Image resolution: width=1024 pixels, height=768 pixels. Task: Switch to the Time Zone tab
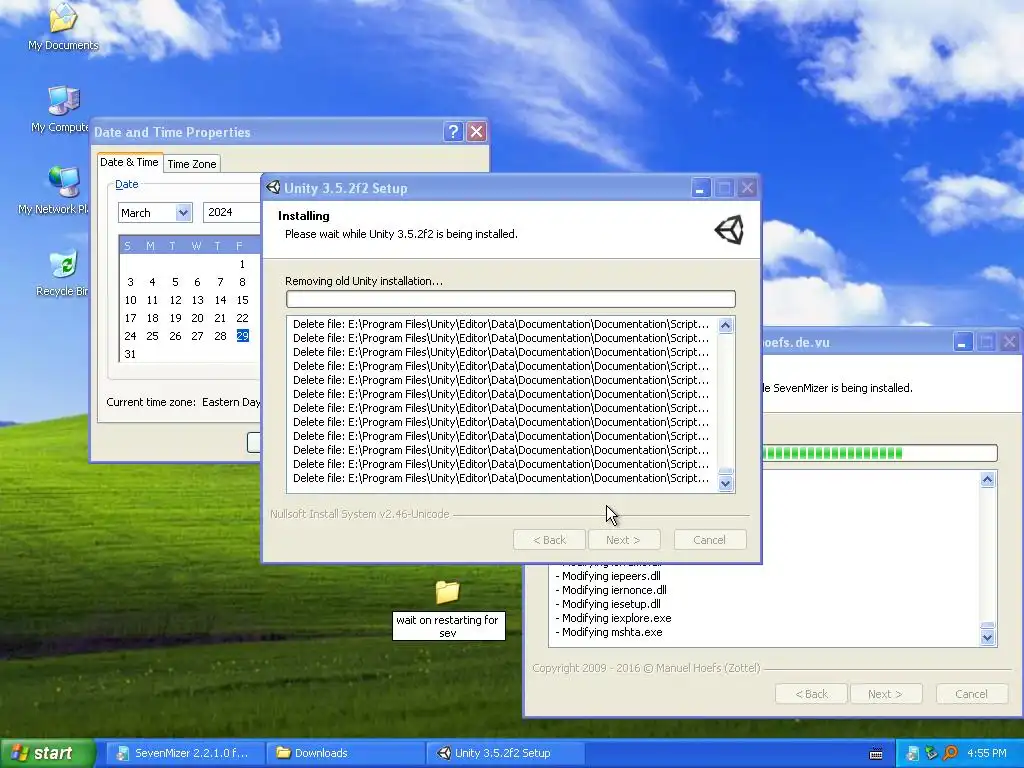coord(191,164)
